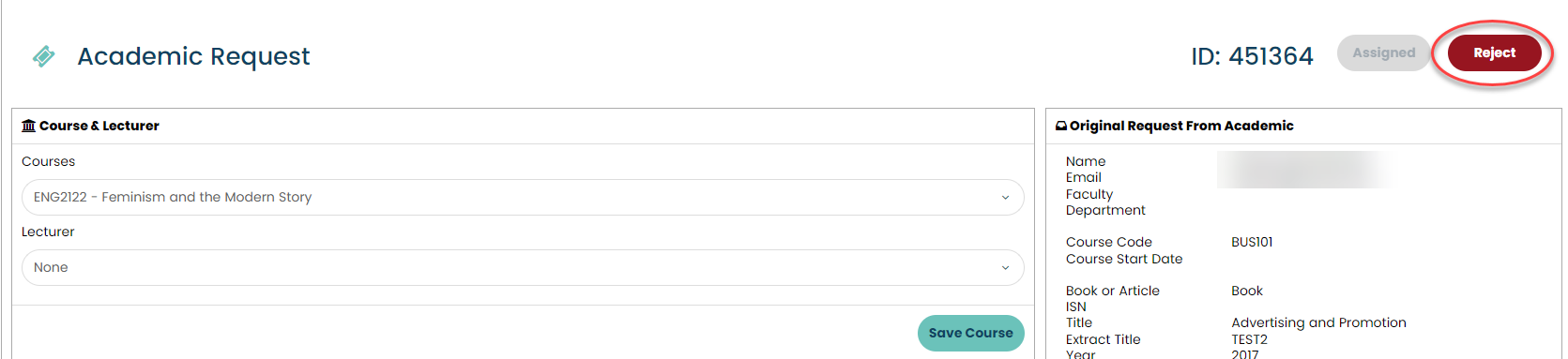Click the Original Request From Academic heading

pyautogui.click(x=1181, y=126)
